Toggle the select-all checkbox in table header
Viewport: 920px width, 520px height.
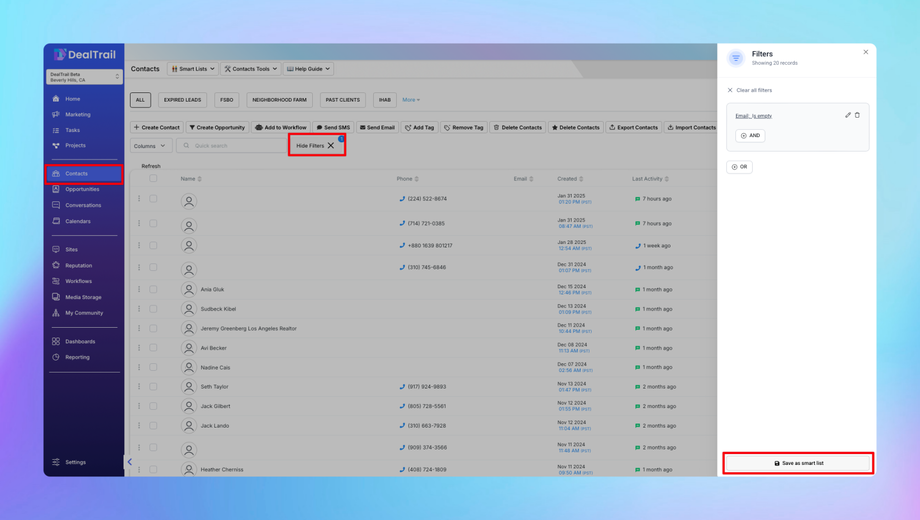tap(153, 179)
